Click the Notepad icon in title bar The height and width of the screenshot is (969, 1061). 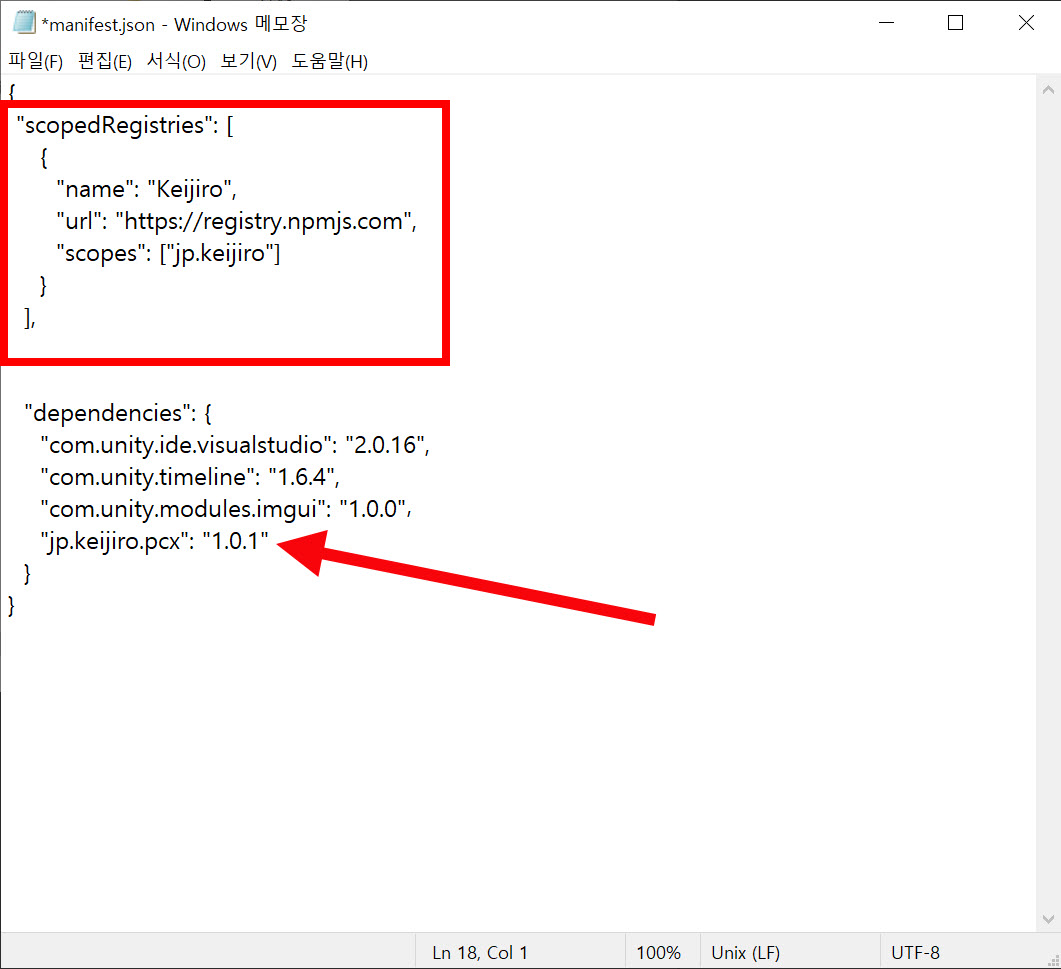pos(24,23)
